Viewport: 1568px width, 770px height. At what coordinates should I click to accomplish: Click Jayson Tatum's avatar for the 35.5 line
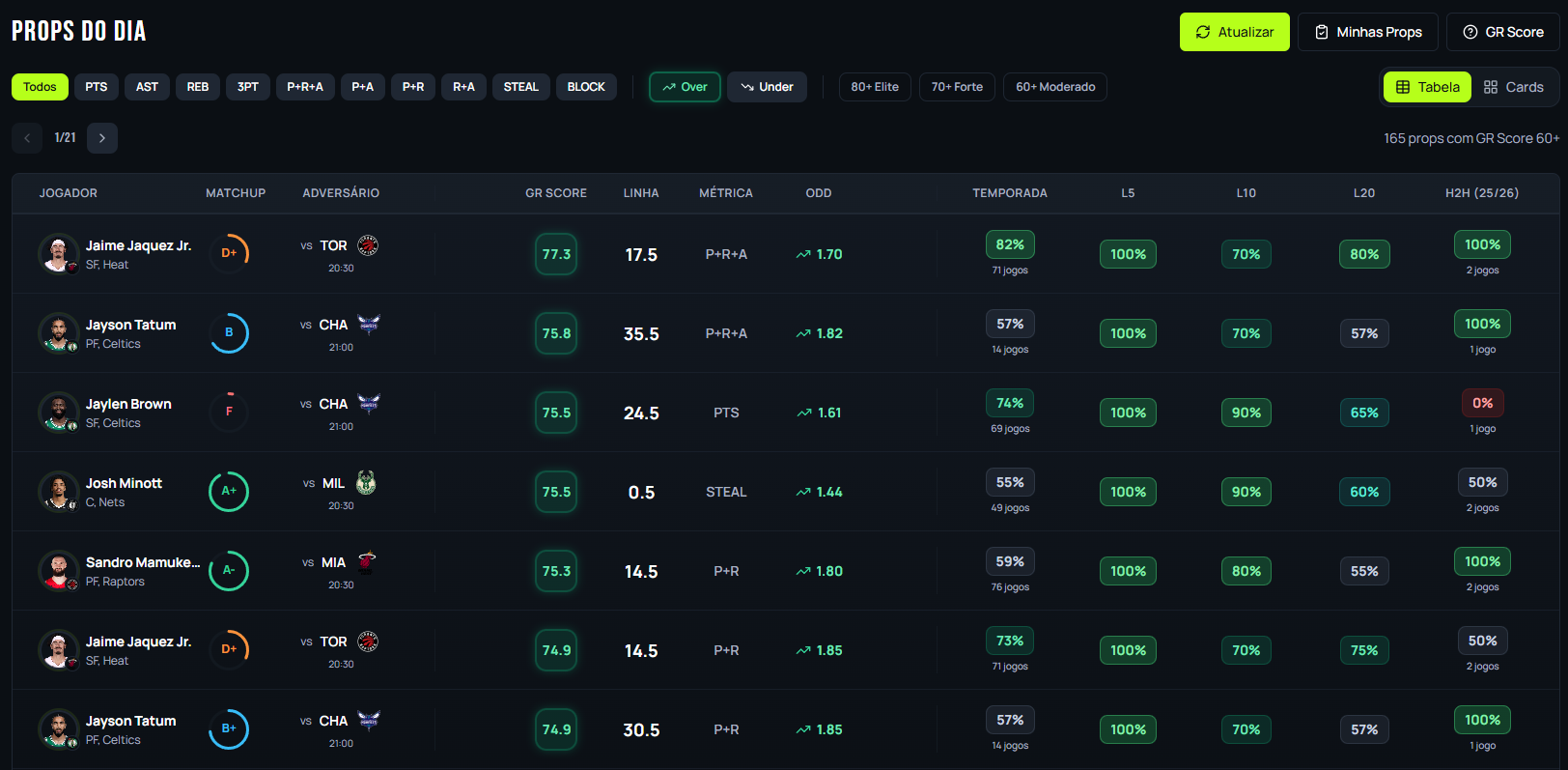58,333
